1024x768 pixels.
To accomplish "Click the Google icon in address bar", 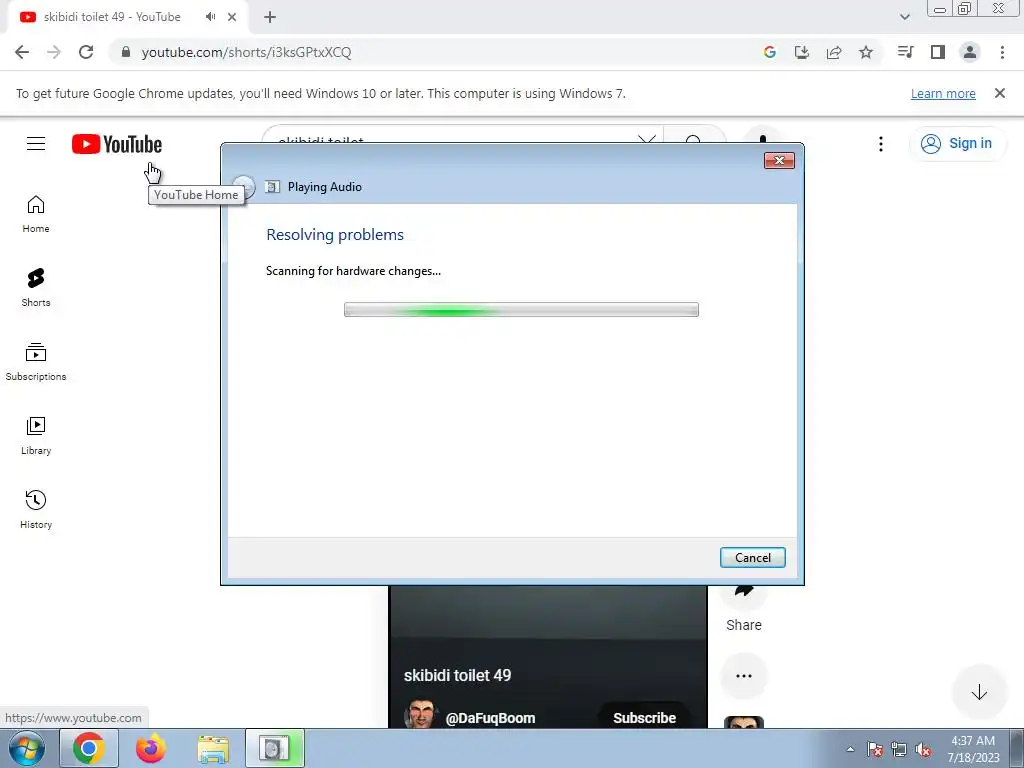I will (770, 52).
